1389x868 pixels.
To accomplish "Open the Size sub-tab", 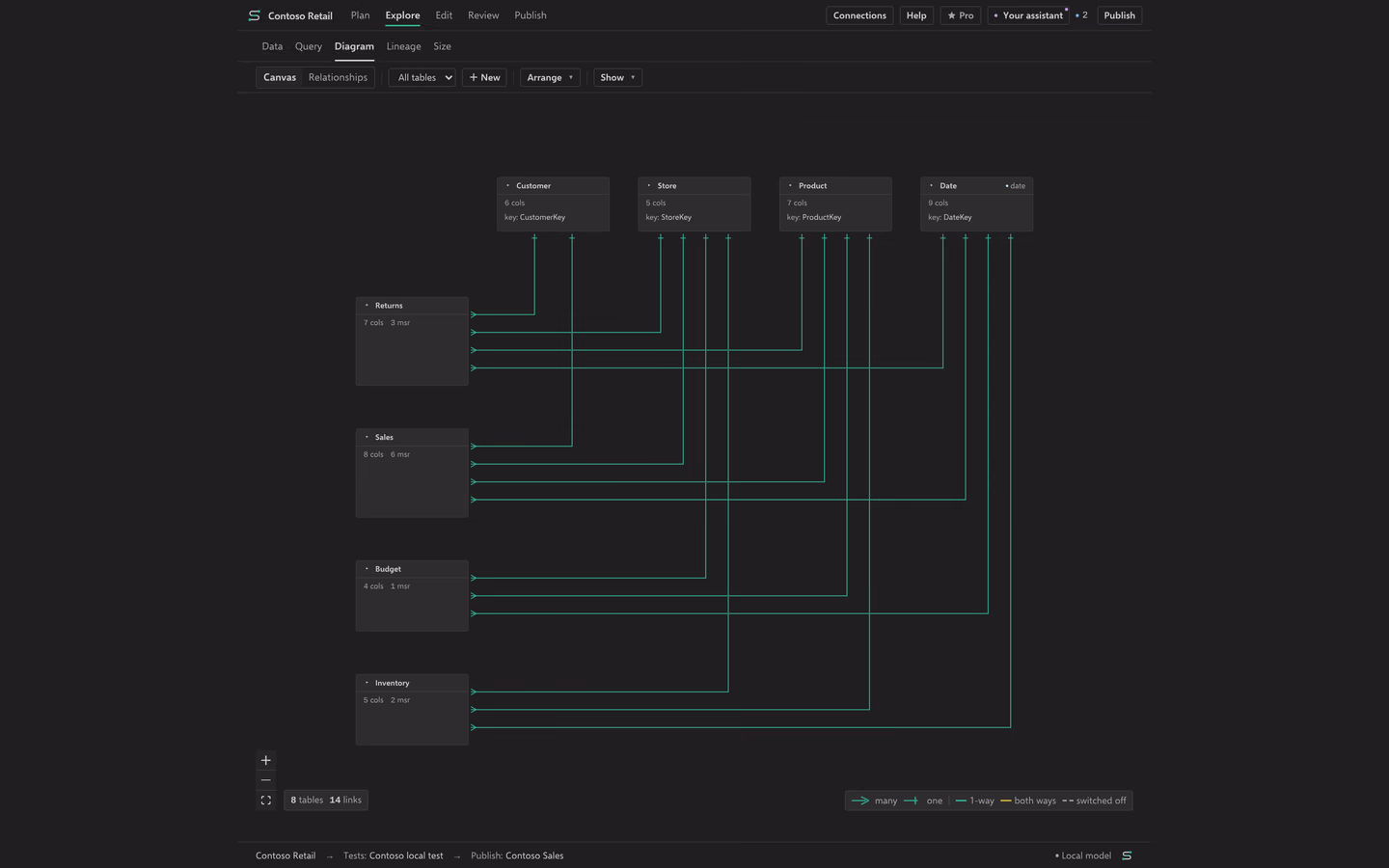I will 442,46.
